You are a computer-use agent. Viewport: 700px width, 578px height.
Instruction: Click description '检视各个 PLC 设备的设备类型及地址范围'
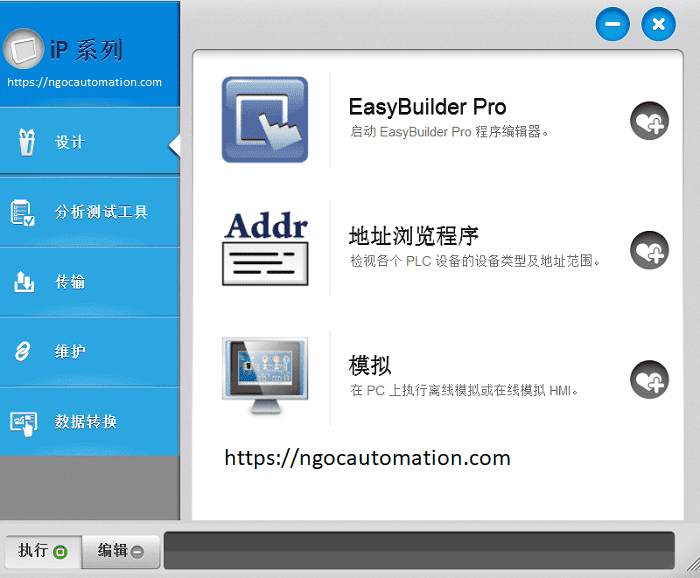click(475, 261)
